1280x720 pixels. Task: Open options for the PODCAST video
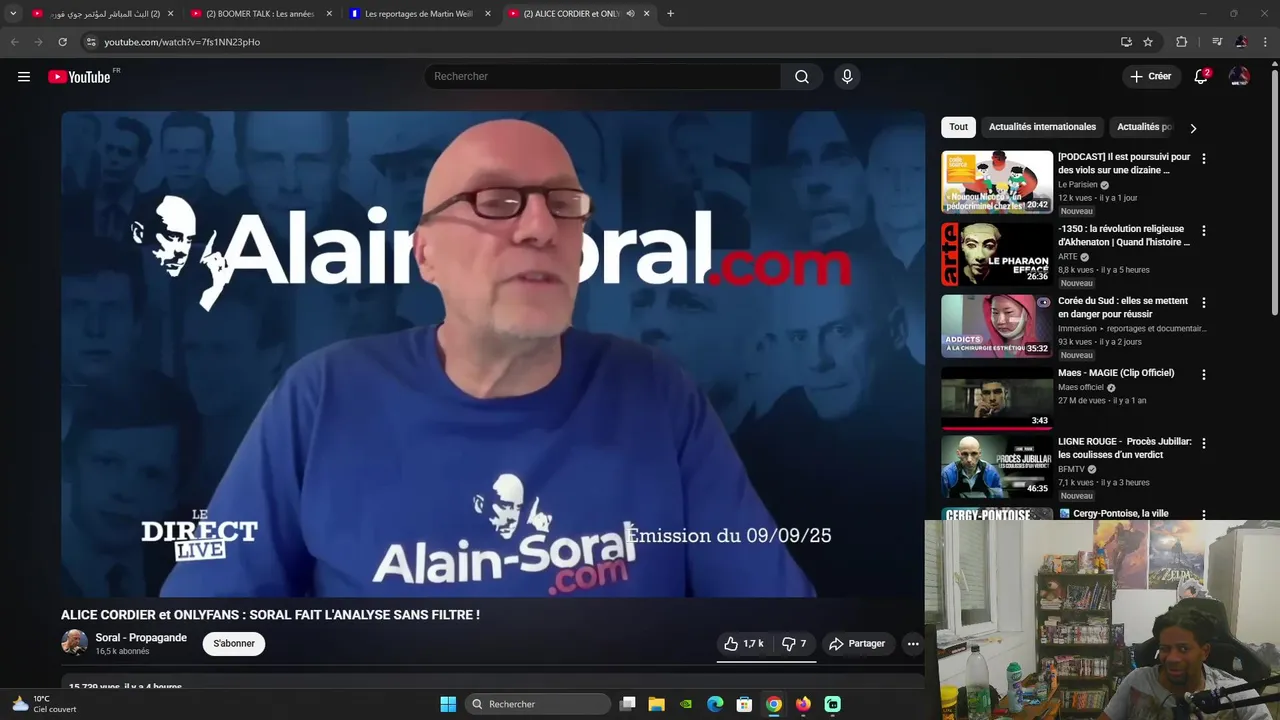pos(1204,159)
